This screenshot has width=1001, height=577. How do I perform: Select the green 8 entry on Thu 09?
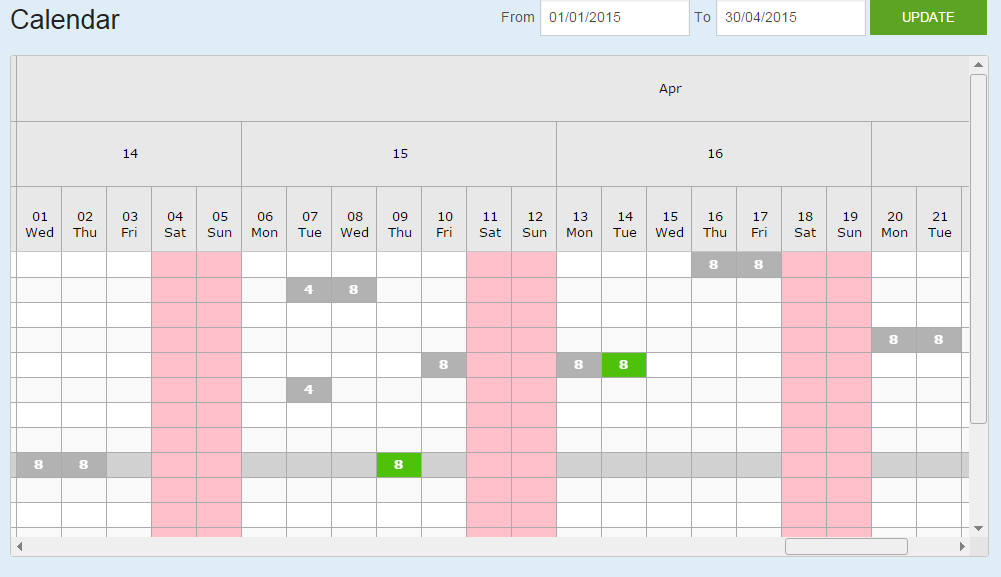[399, 465]
